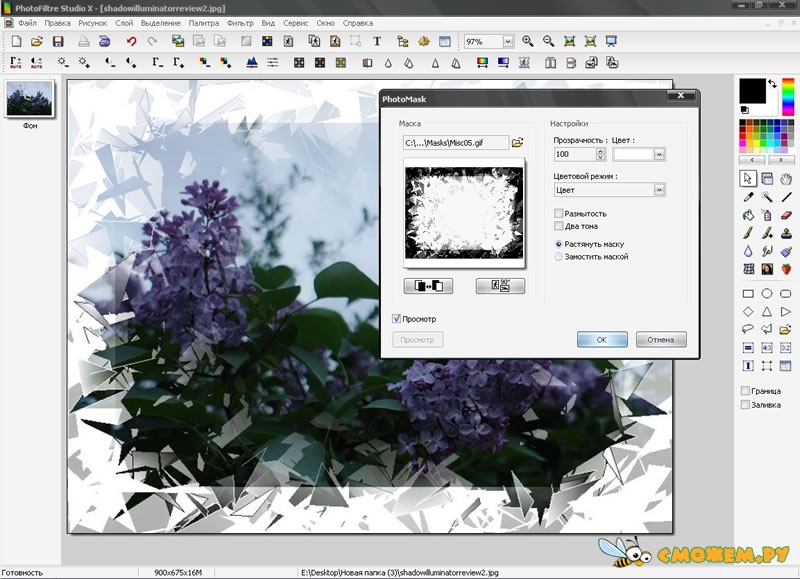Select the Blur water drop tool

click(x=748, y=251)
